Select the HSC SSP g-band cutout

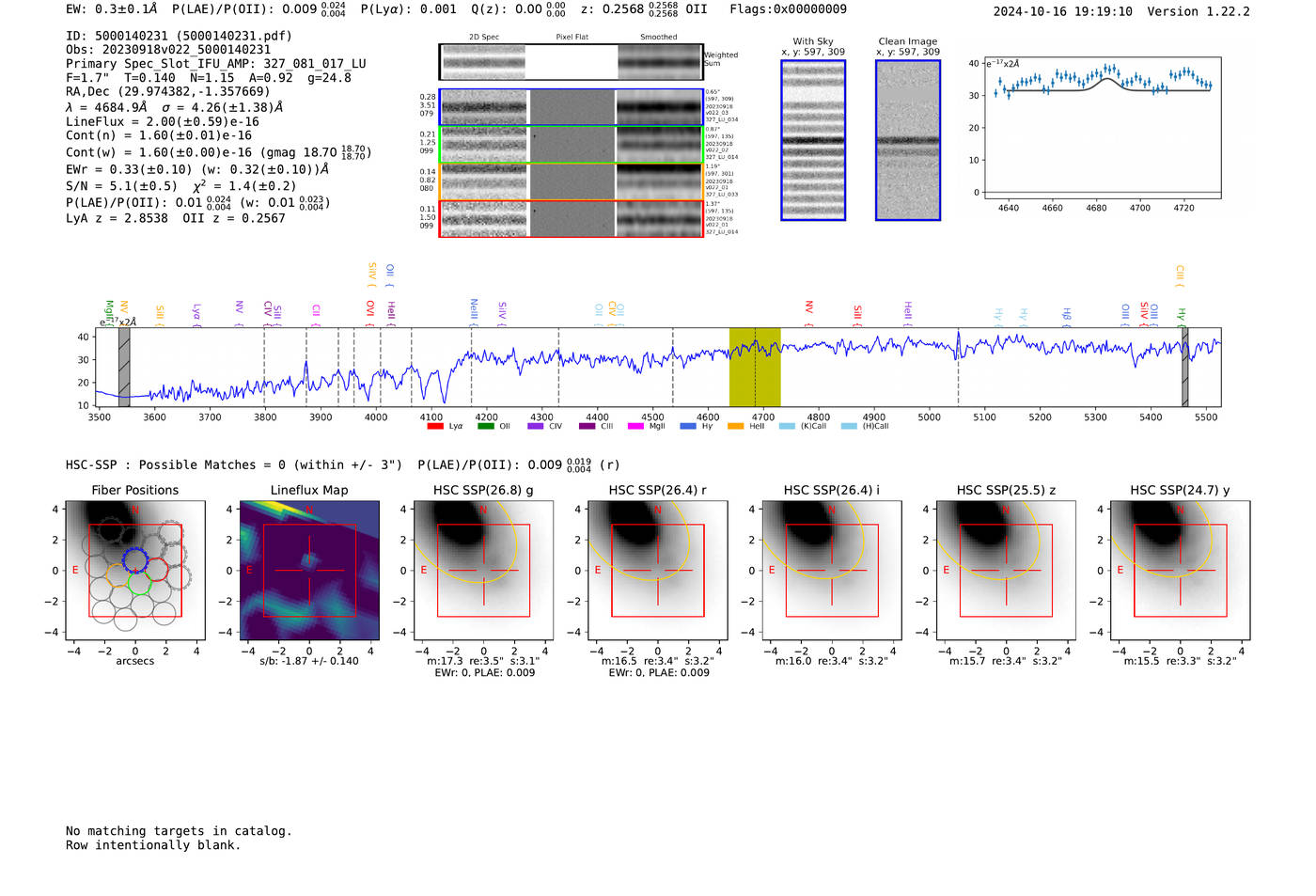tap(483, 570)
